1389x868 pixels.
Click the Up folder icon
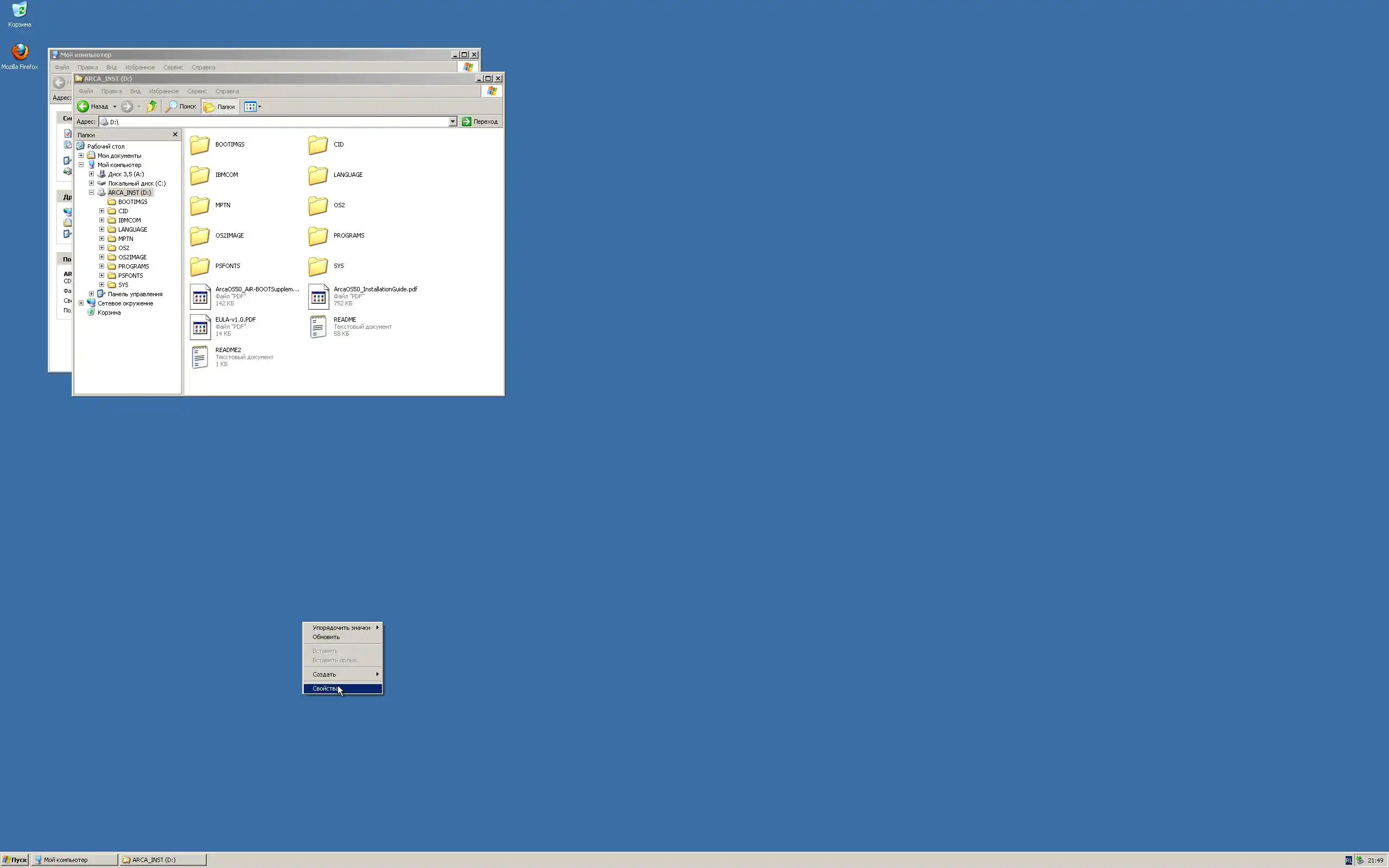click(152, 106)
